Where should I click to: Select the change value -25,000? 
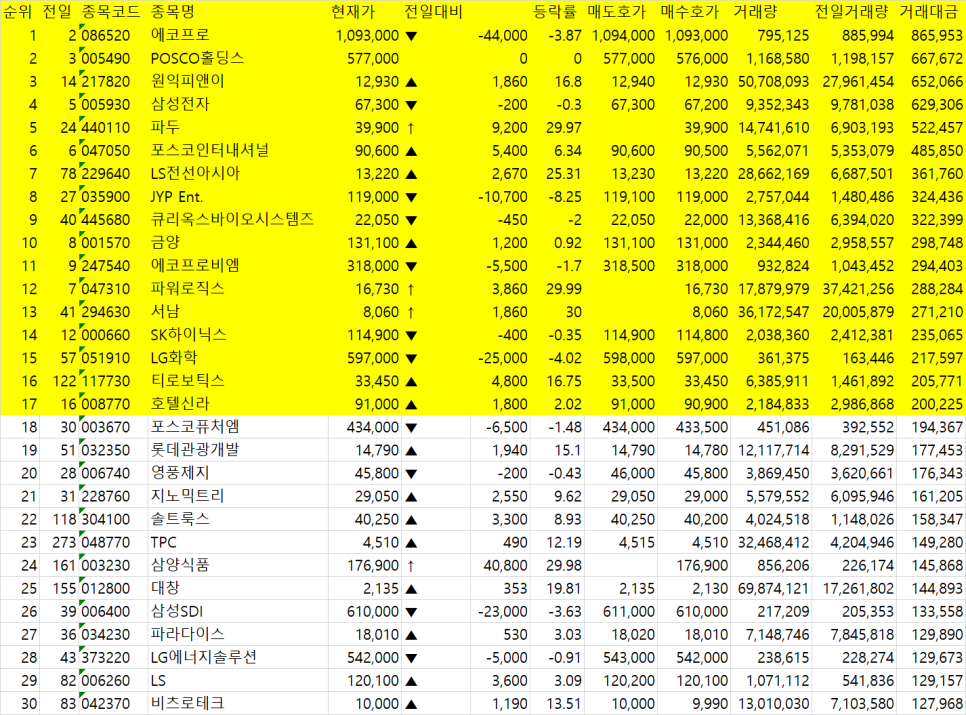[503, 358]
